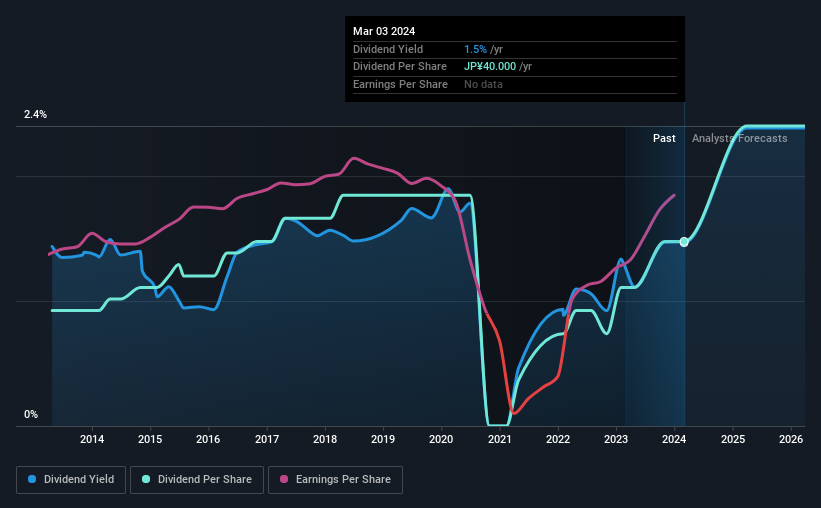Click the 'Dividend Yield' row label in tooltip
The height and width of the screenshot is (508, 821).
point(388,49)
